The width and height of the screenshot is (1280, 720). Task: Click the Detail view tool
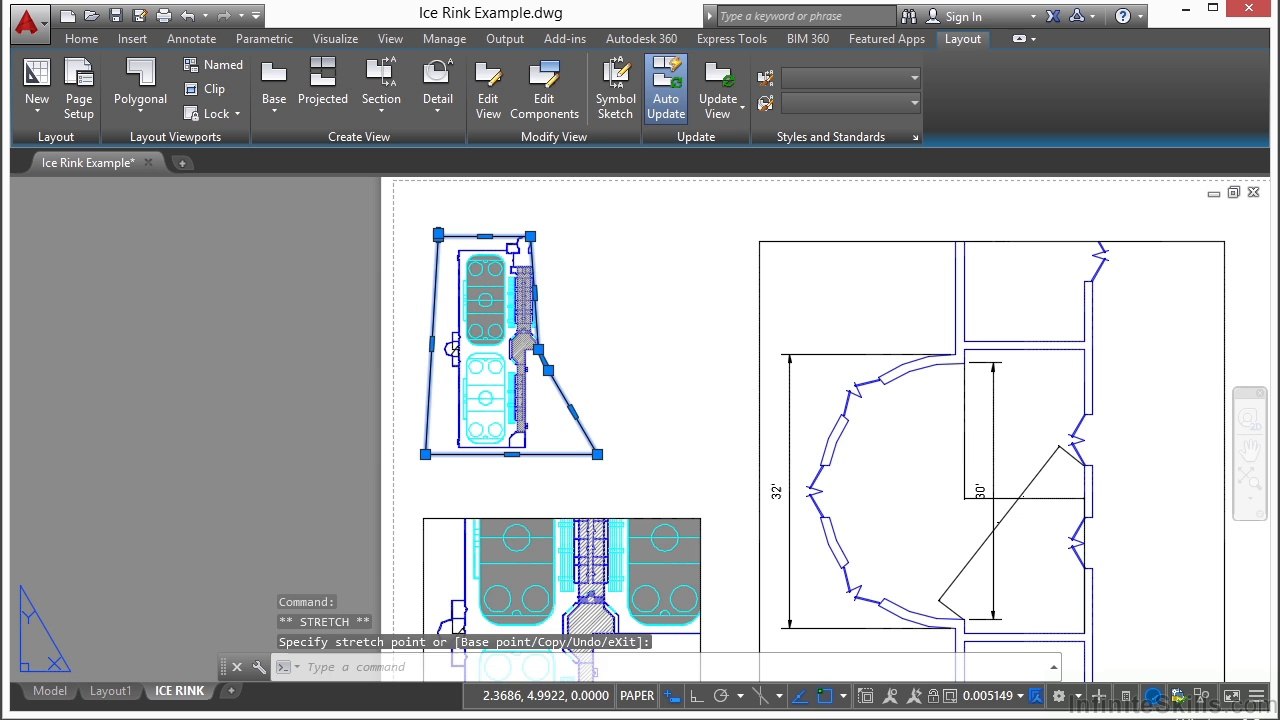tap(438, 86)
